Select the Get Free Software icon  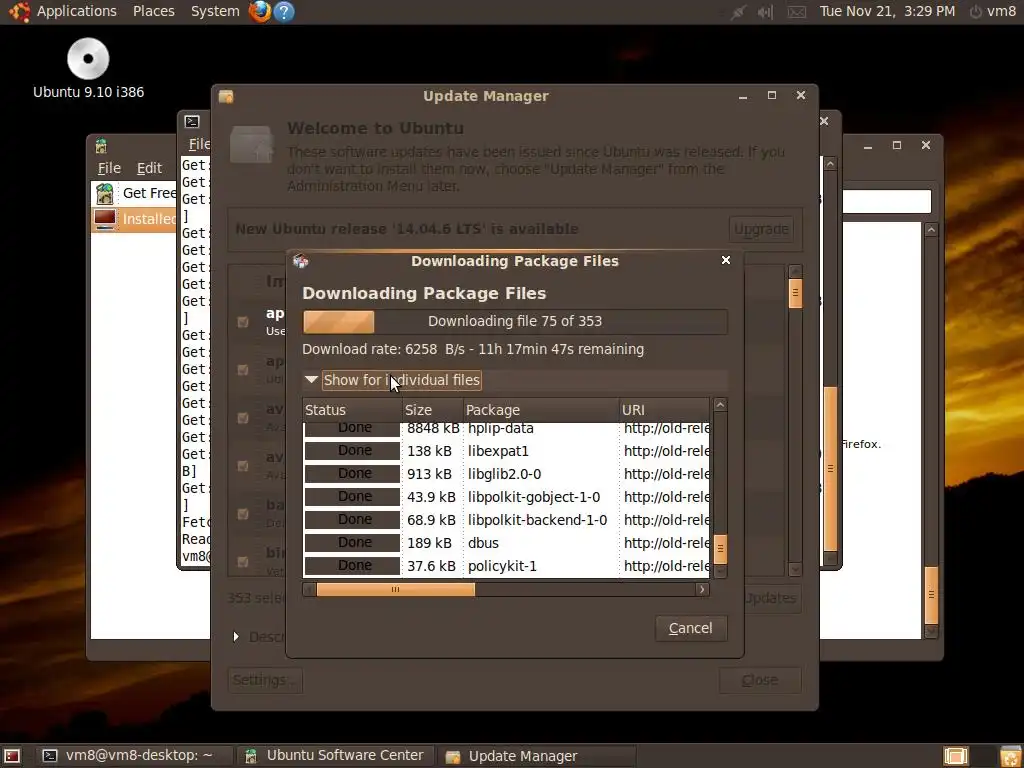point(105,193)
